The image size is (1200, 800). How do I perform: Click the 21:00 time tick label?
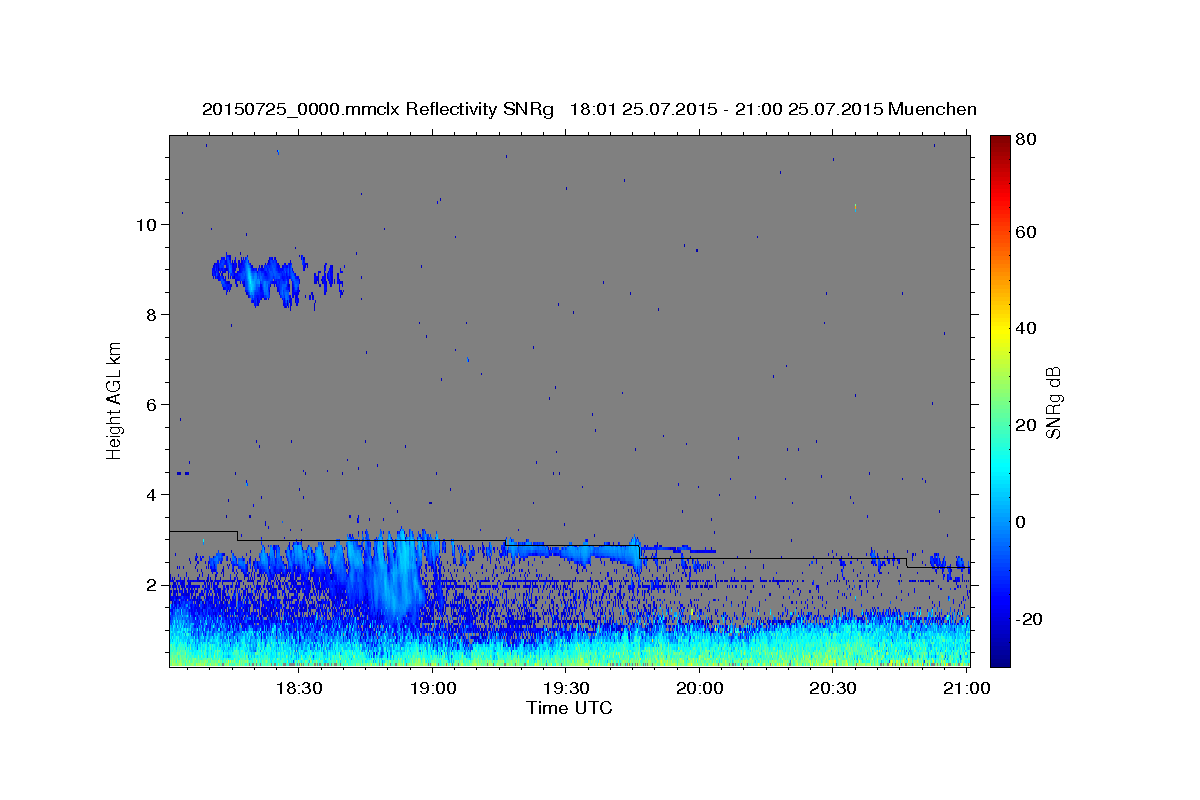(x=966, y=688)
